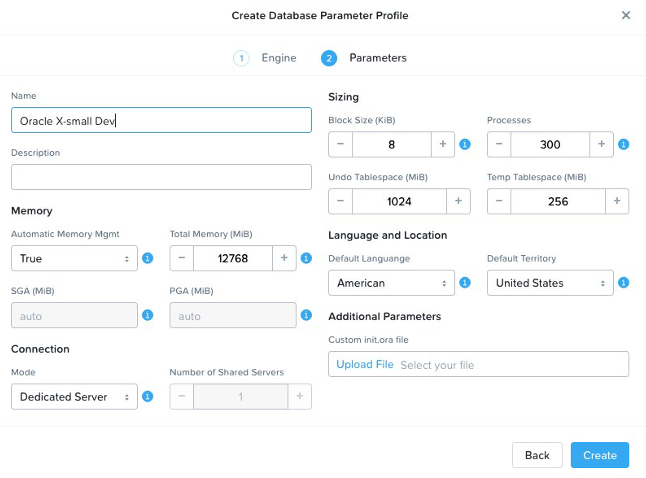Click the Sizing section heading
The height and width of the screenshot is (478, 646).
[344, 97]
